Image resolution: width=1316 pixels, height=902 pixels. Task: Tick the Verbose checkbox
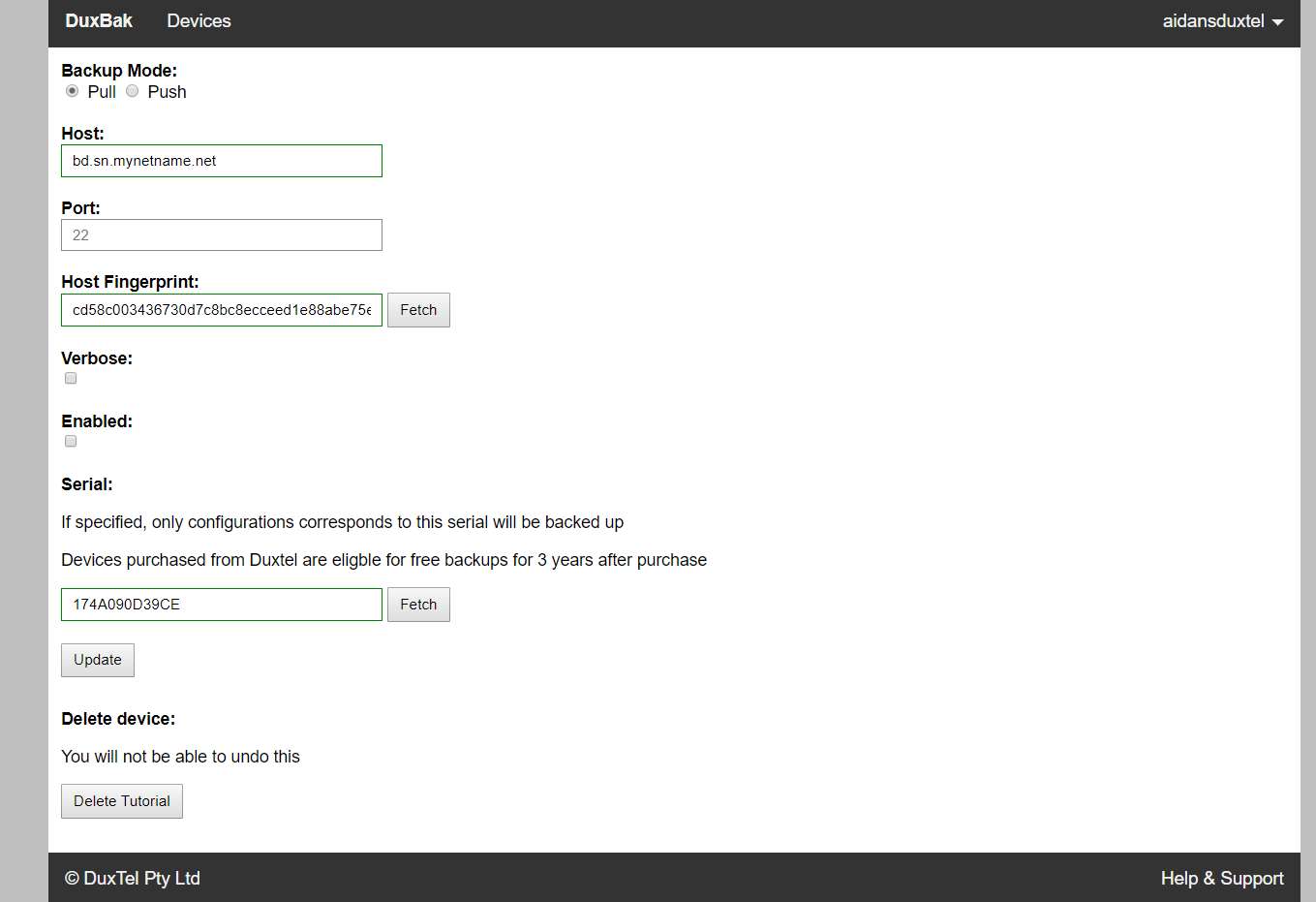pyautogui.click(x=71, y=379)
